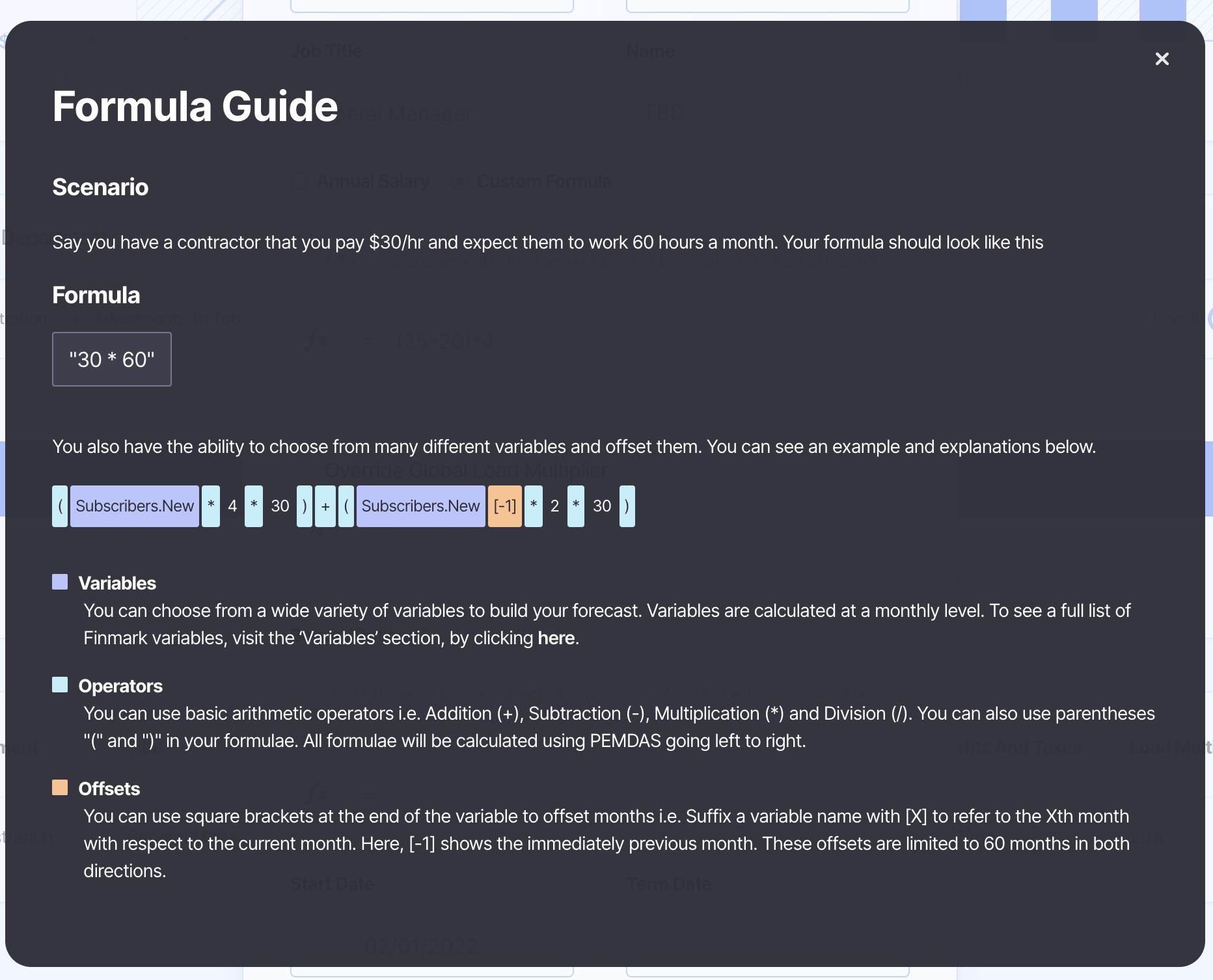Viewport: 1213px width, 980px height.
Task: Click the asterisk right after the [-1] offset
Action: click(534, 506)
